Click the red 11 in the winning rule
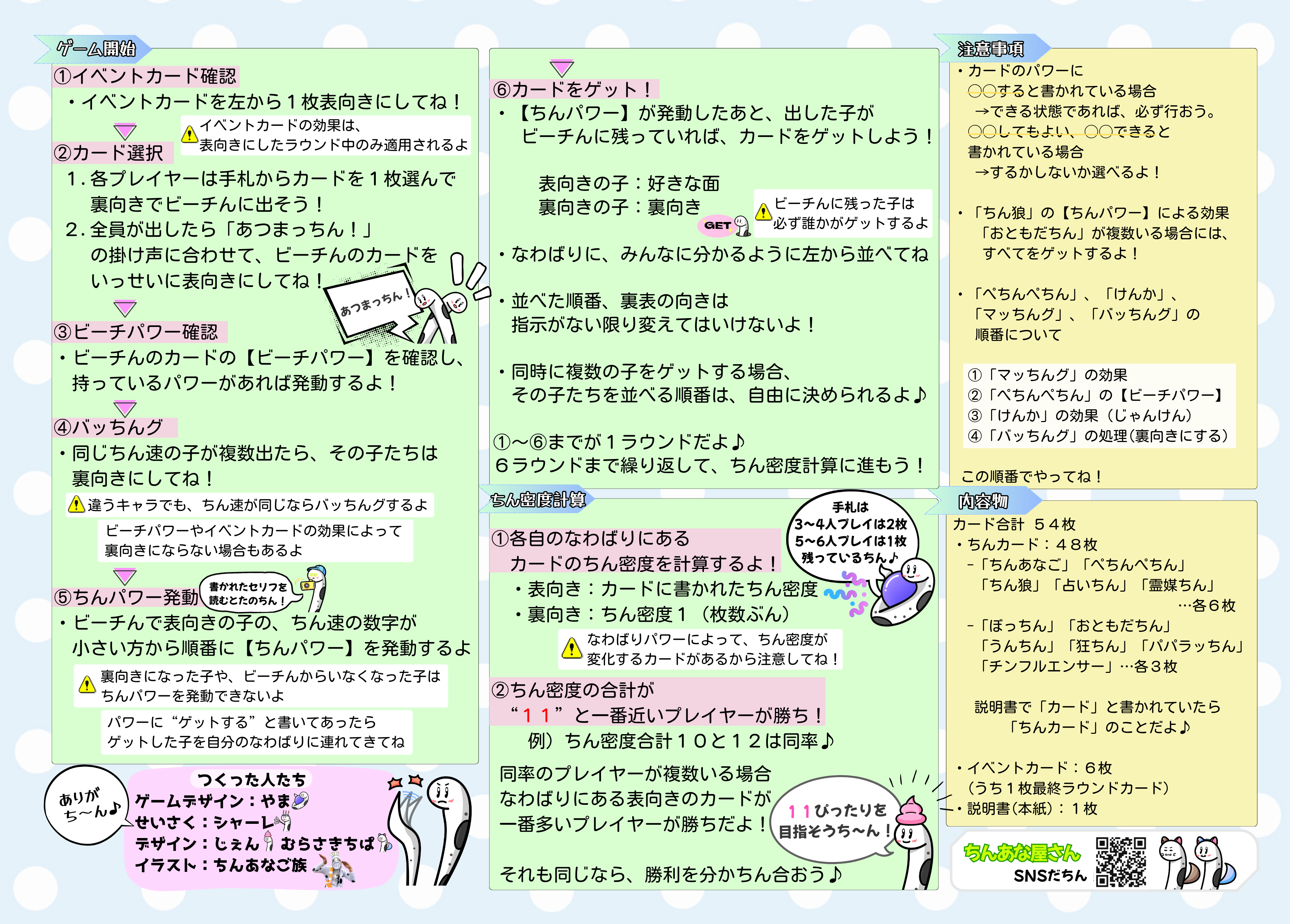This screenshot has height=924, width=1290. (x=536, y=715)
